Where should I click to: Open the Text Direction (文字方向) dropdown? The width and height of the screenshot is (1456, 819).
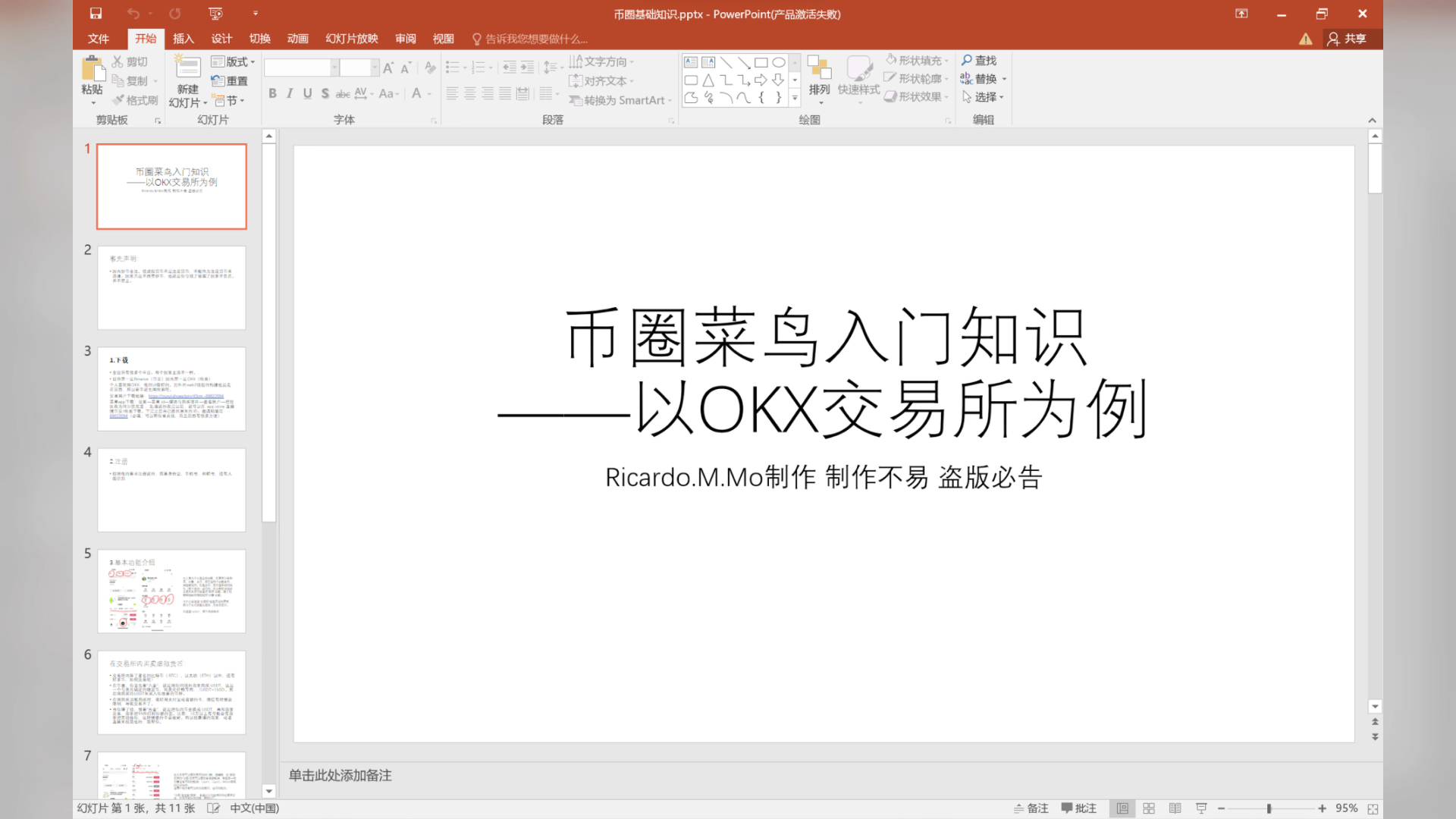(x=601, y=61)
